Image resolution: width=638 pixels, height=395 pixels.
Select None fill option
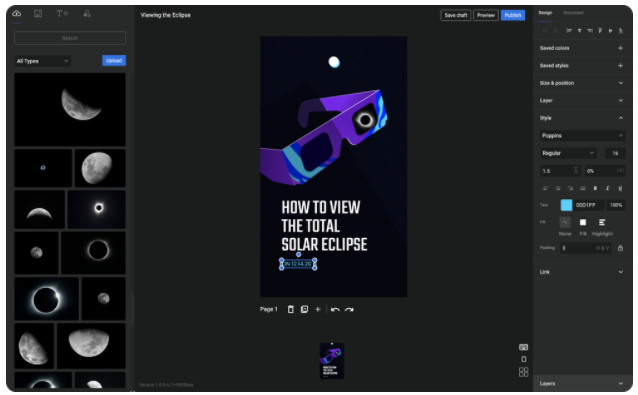click(x=565, y=223)
